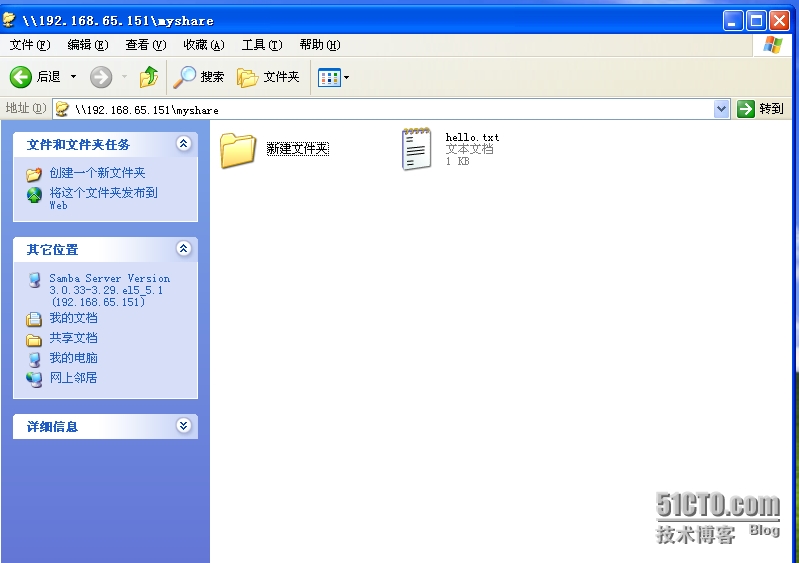Open the 帮助(H) menu
Viewport: 799px width, 563px height.
click(320, 45)
